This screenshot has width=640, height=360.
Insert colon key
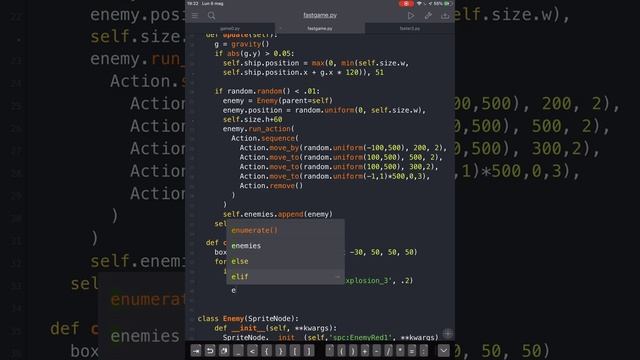click(x=424, y=351)
